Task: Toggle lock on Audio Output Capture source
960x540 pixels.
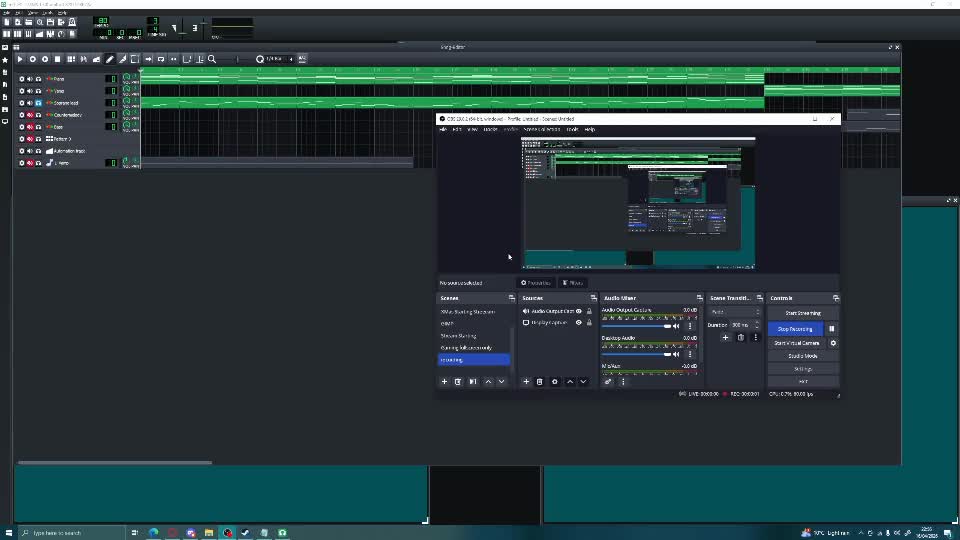Action: coord(589,311)
